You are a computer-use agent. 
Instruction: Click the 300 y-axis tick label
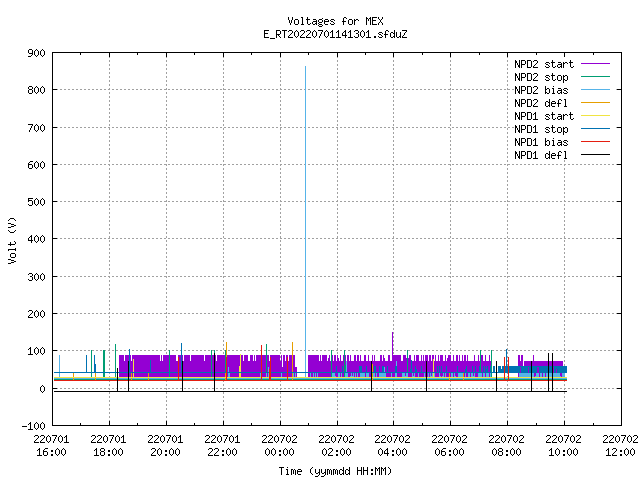pyautogui.click(x=36, y=277)
